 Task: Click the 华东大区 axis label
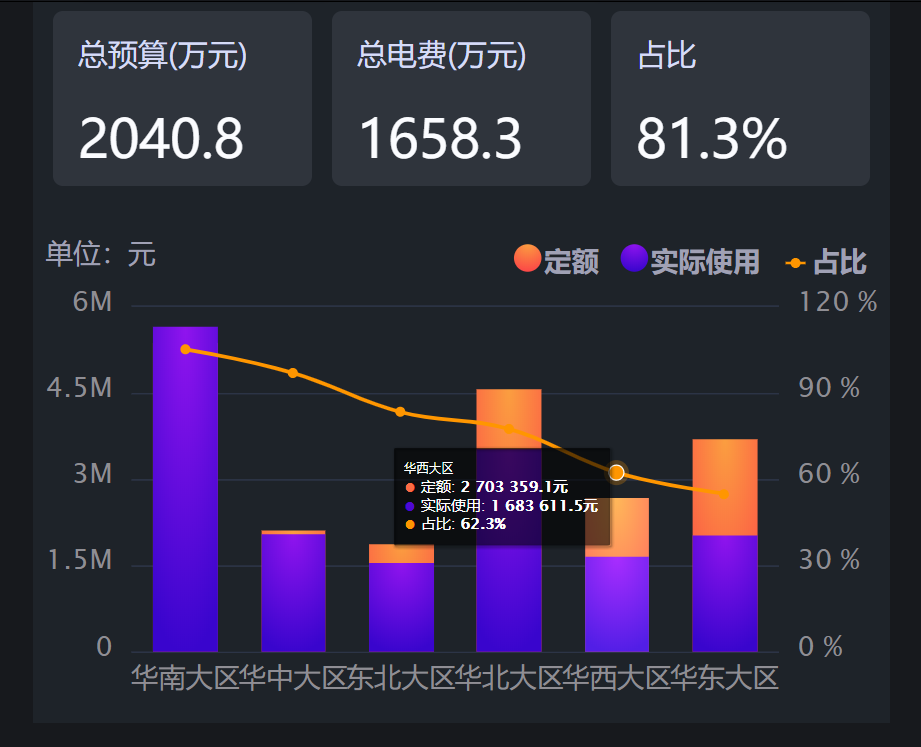pyautogui.click(x=725, y=678)
